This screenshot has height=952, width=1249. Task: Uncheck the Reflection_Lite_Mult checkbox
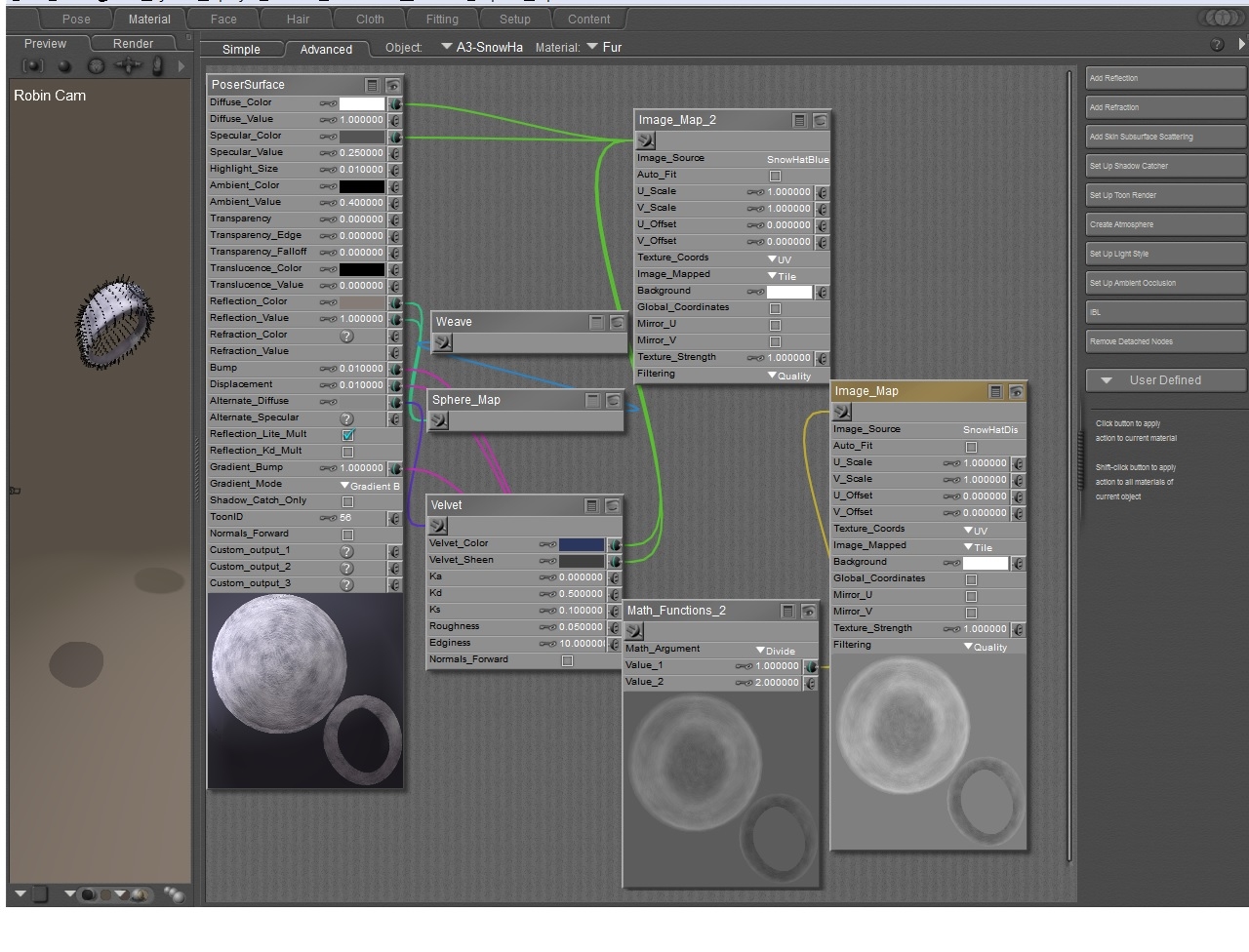tap(347, 435)
